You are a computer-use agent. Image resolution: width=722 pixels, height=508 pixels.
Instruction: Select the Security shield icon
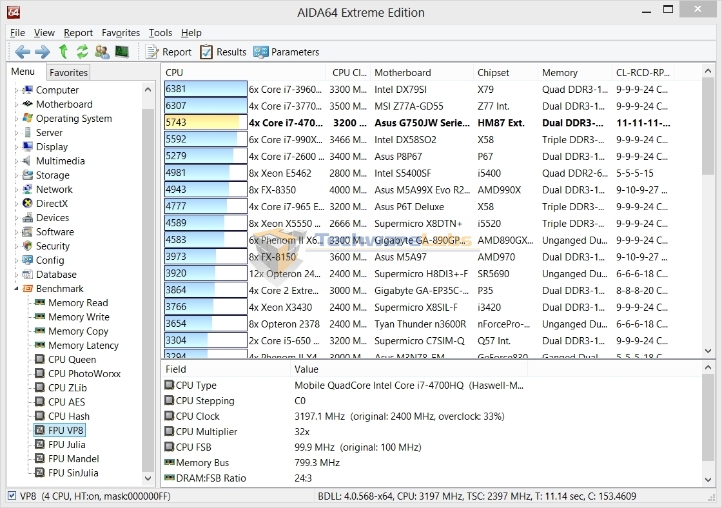coord(28,245)
